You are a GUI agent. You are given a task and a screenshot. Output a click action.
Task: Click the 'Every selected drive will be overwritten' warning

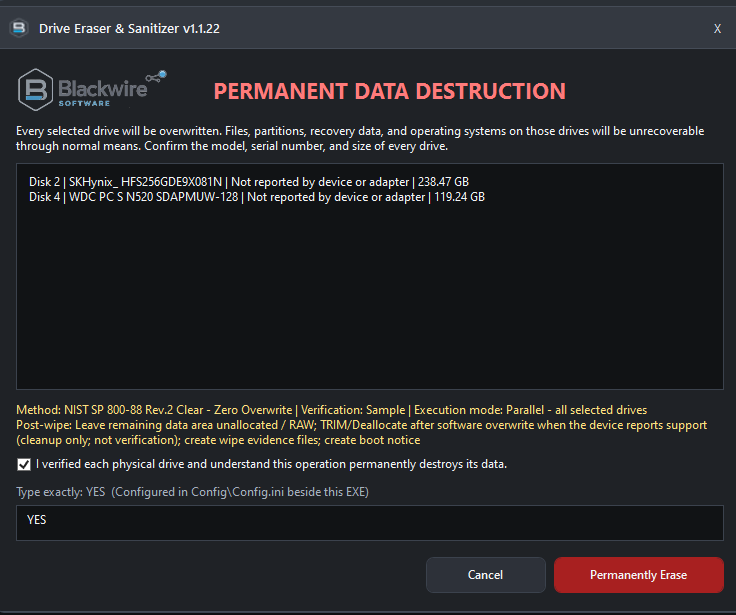pyautogui.click(x=360, y=138)
